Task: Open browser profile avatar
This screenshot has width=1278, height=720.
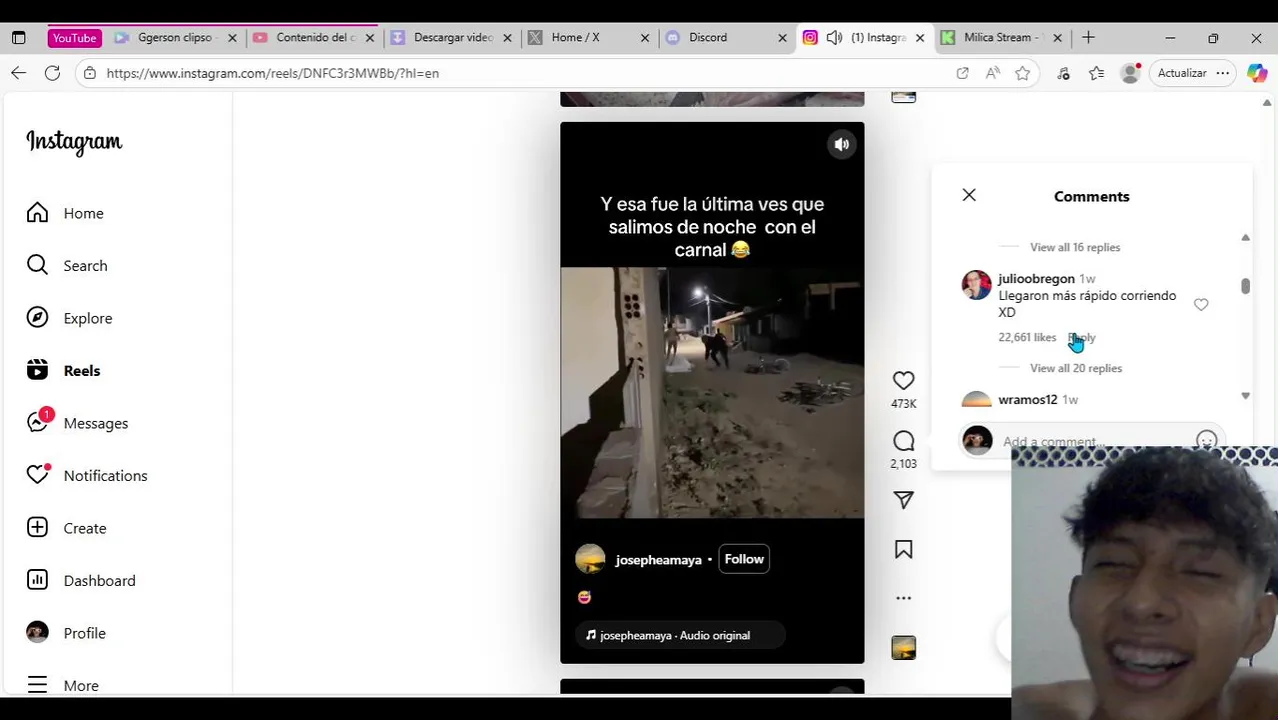Action: point(1130,73)
